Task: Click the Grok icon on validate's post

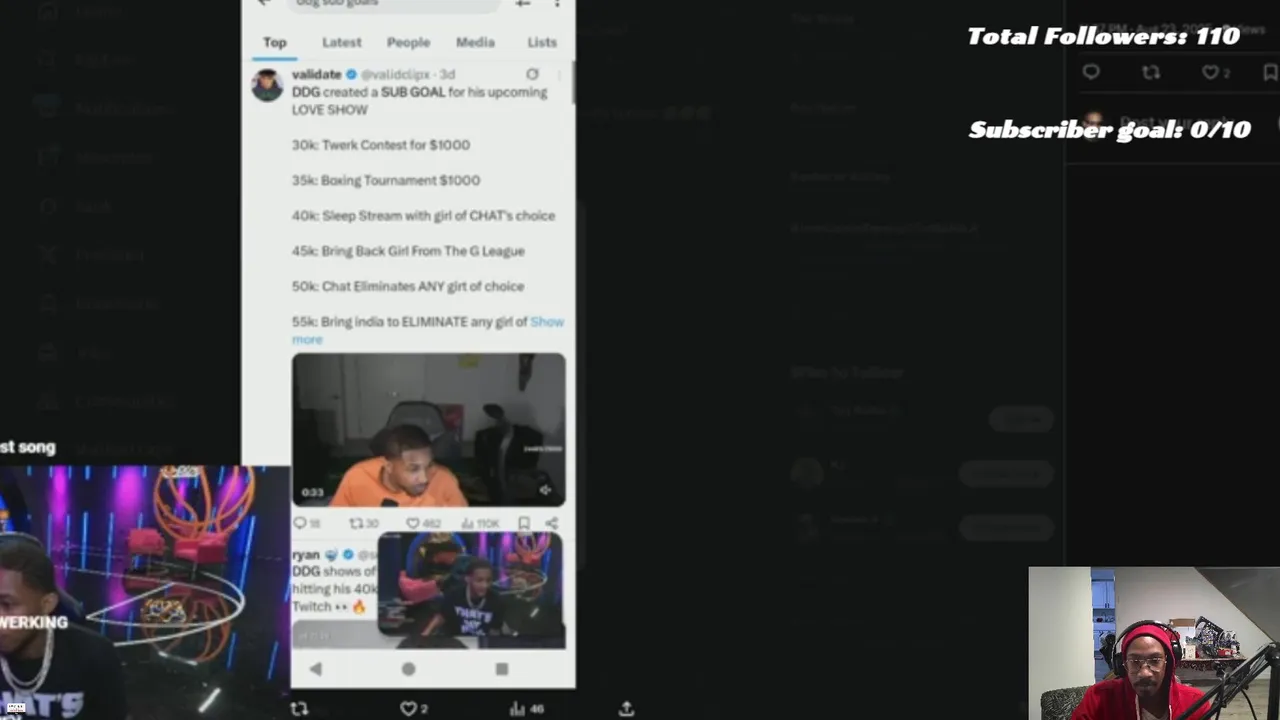Action: pyautogui.click(x=532, y=74)
